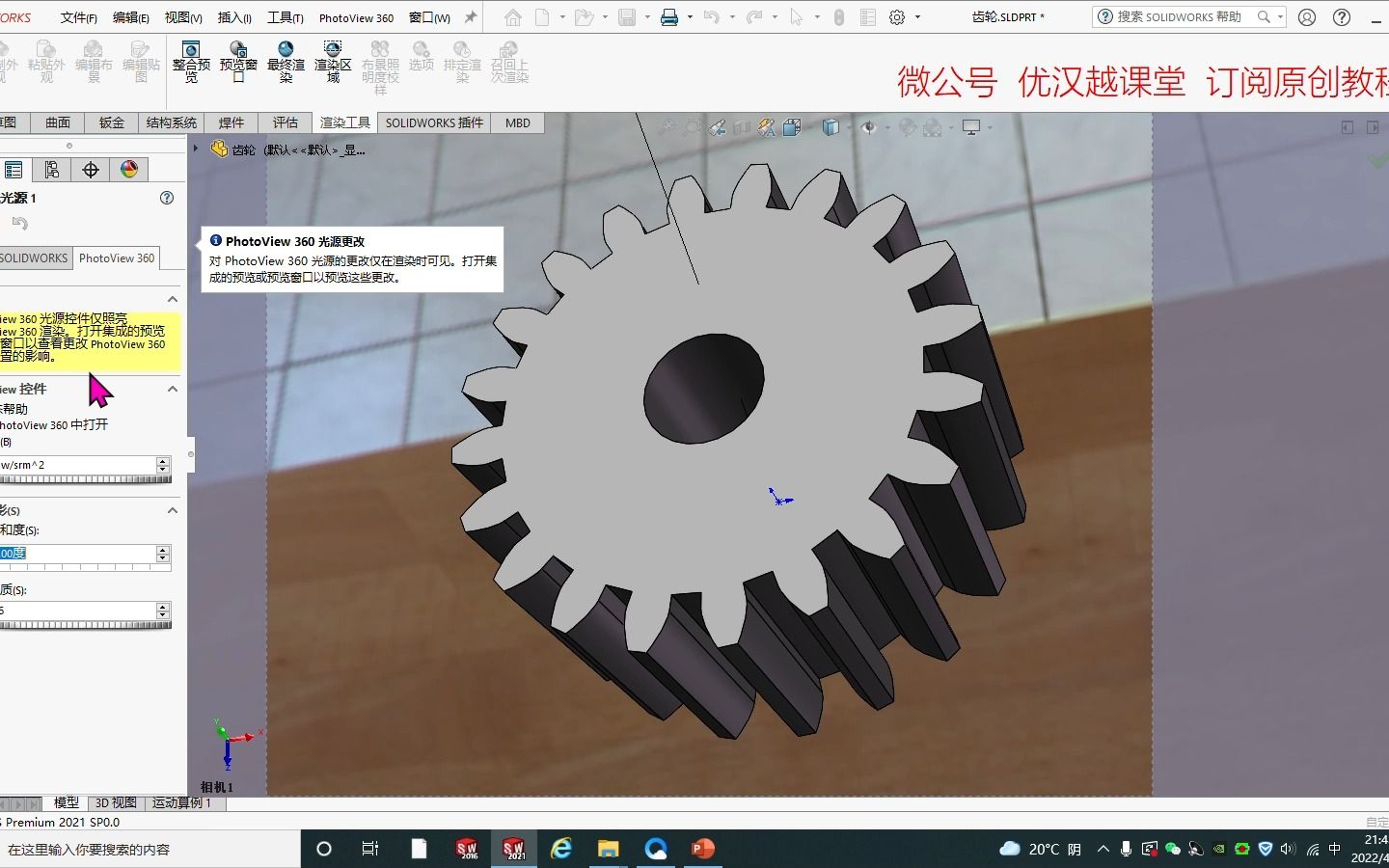The image size is (1389, 868).
Task: Click the undo arrow in the 光源 panel
Action: (21, 223)
